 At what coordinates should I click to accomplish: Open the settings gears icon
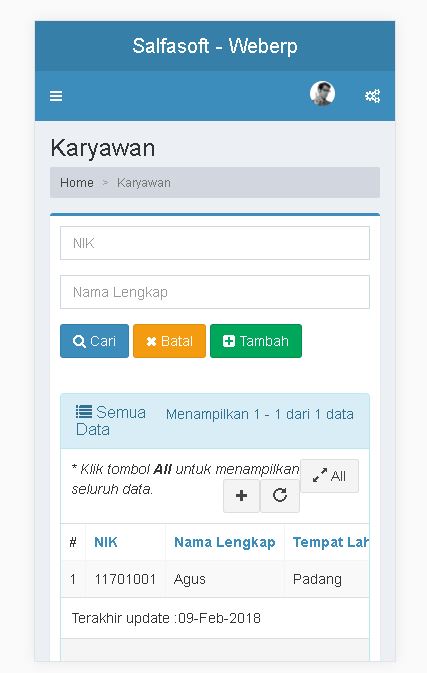tap(372, 96)
